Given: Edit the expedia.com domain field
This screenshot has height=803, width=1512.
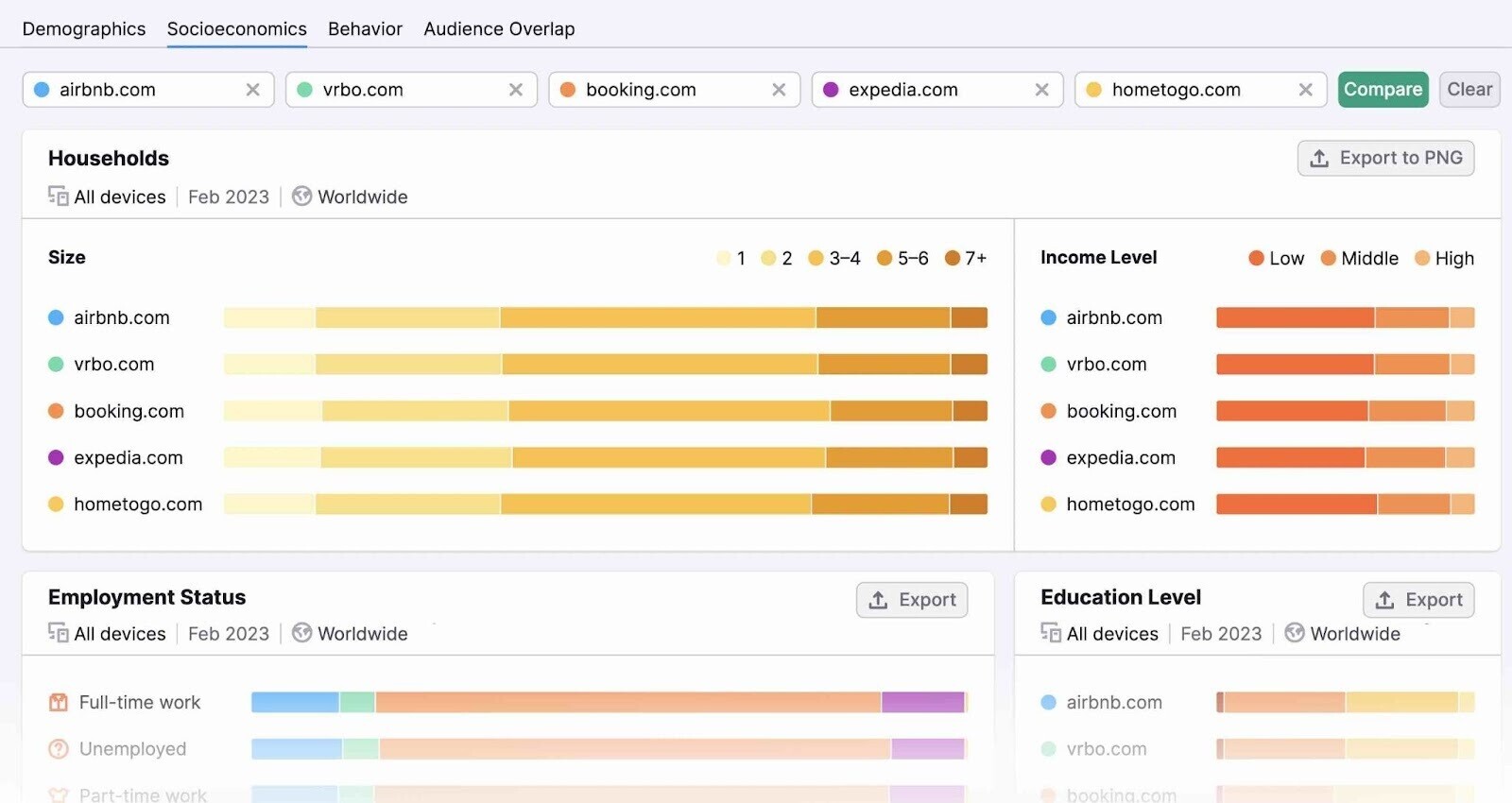Looking at the screenshot, I should click(x=937, y=90).
